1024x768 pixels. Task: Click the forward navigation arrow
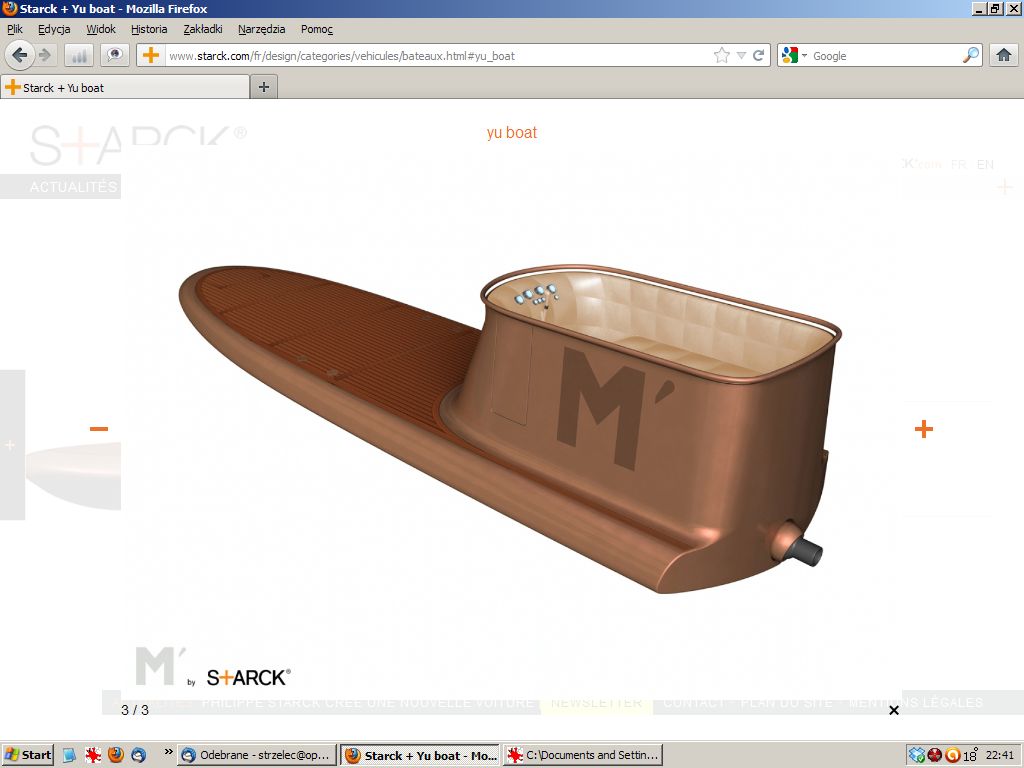44,56
